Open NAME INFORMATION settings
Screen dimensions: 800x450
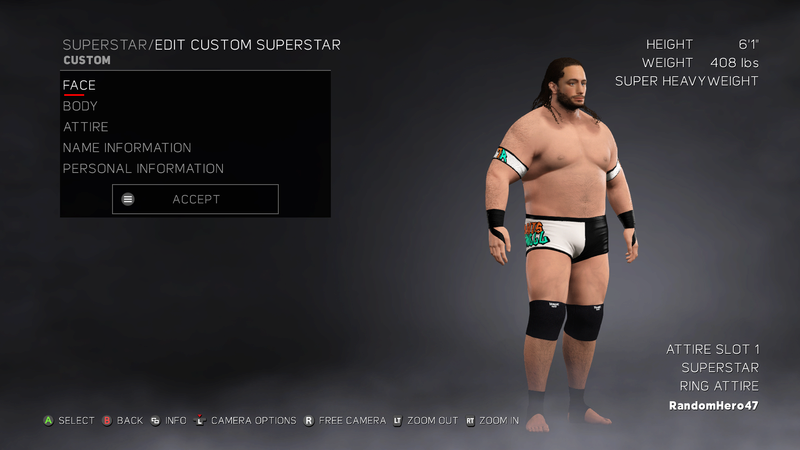point(127,148)
